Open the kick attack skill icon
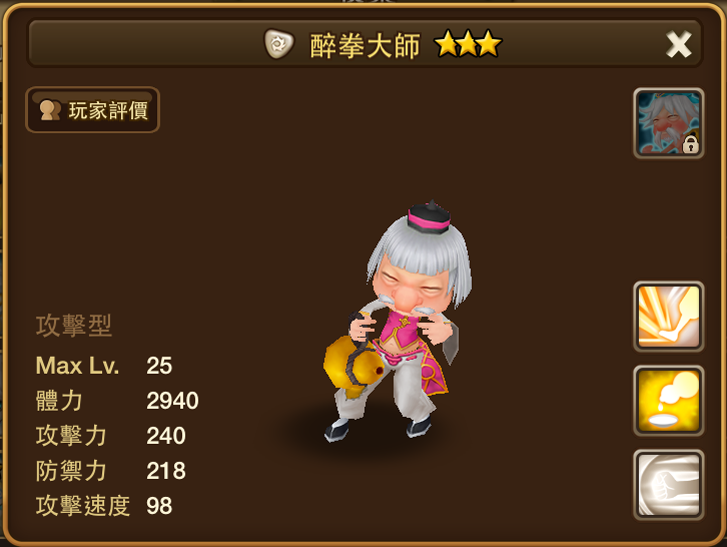Viewport: 727px width, 547px height. (669, 317)
